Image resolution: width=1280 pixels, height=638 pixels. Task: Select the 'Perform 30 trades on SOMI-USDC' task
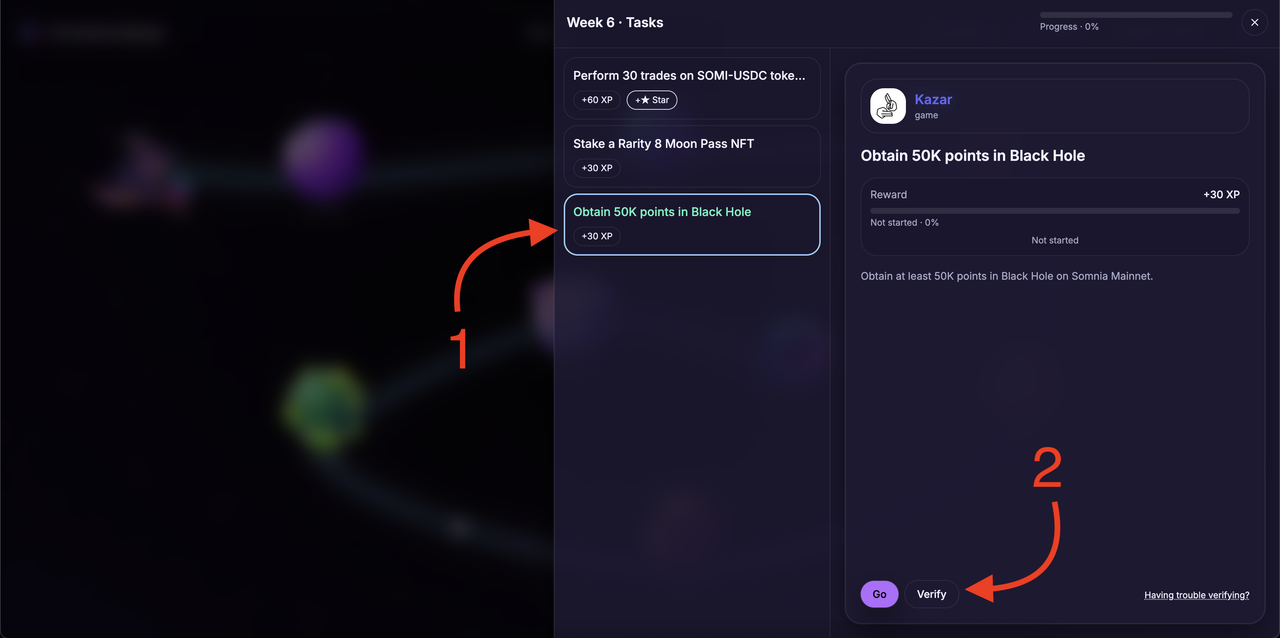[690, 76]
